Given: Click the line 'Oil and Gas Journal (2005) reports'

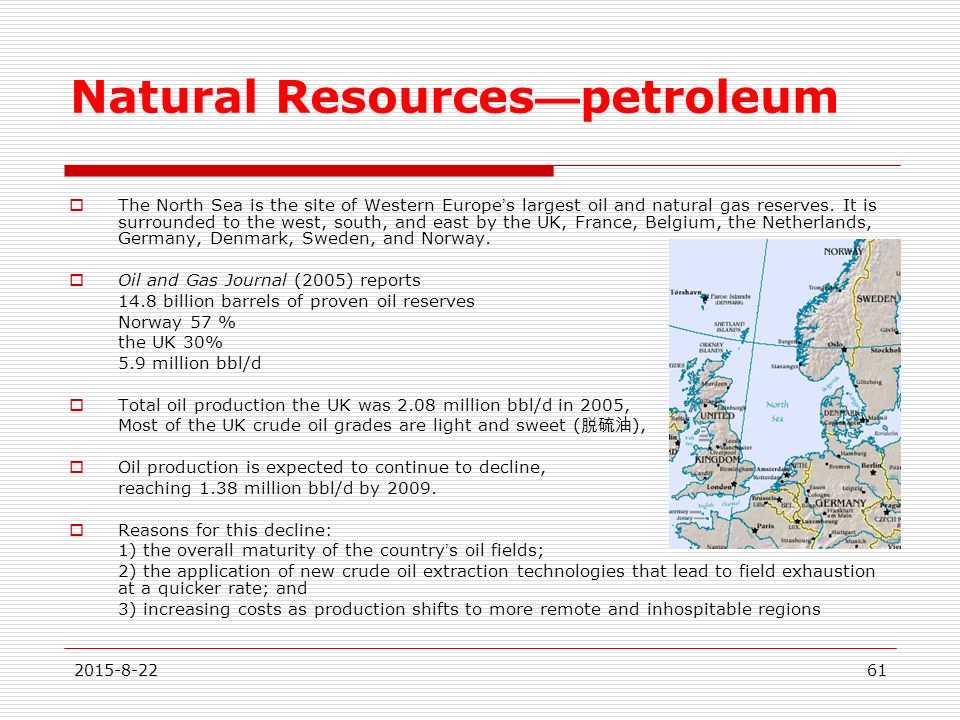Looking at the screenshot, I should (269, 280).
